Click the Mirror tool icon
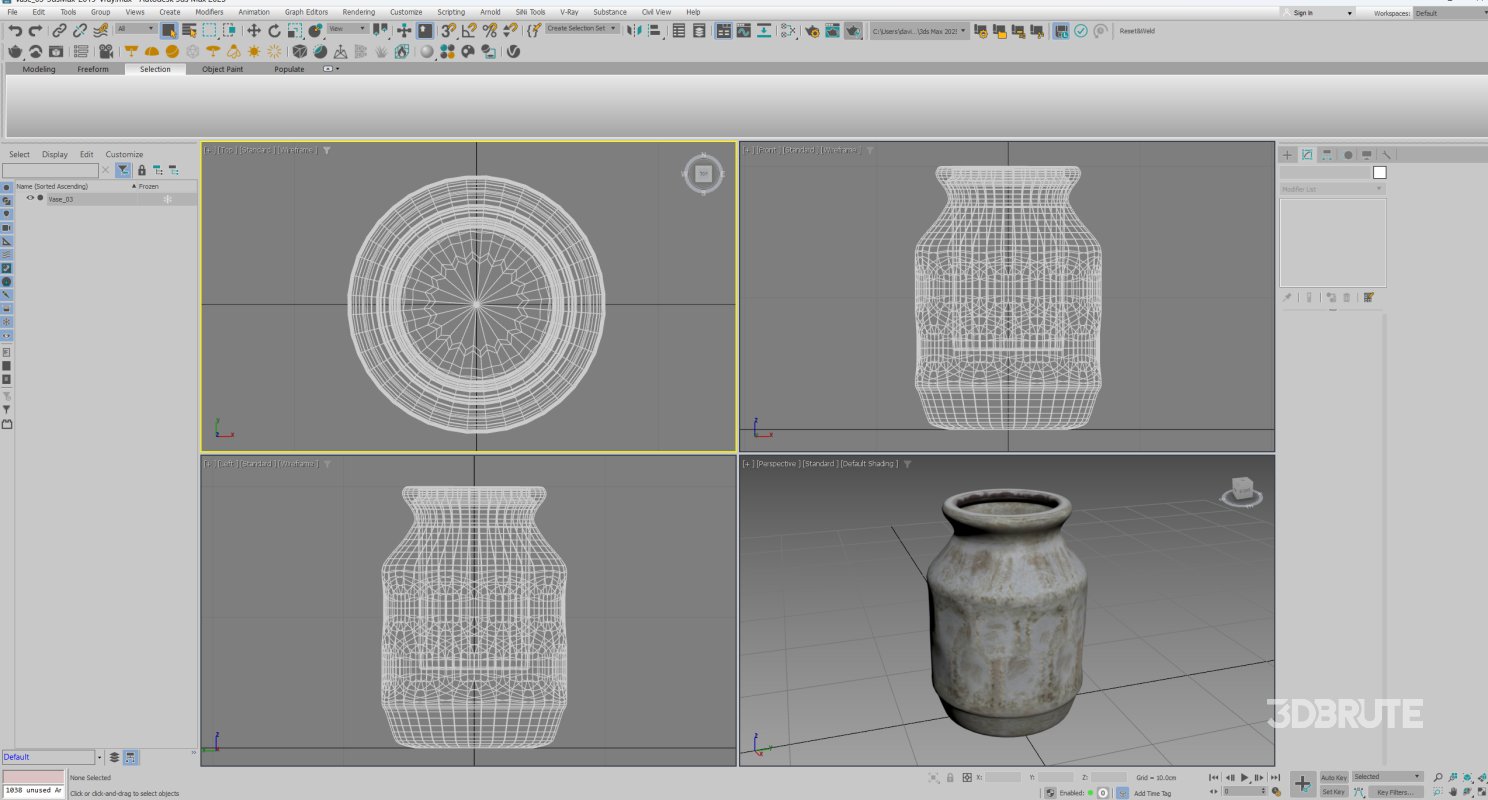 pos(635,30)
